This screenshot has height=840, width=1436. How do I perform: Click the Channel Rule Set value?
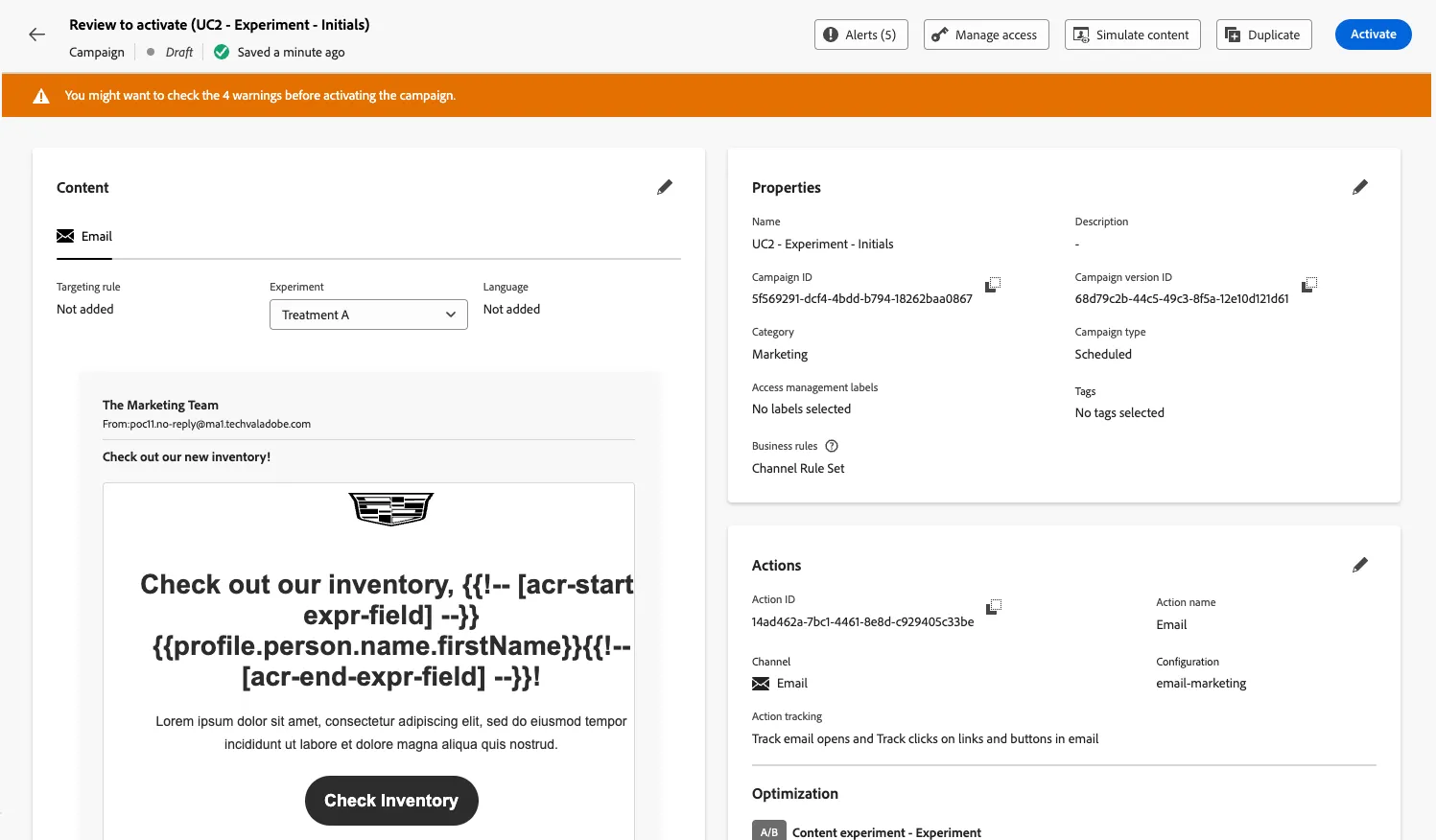pos(798,469)
